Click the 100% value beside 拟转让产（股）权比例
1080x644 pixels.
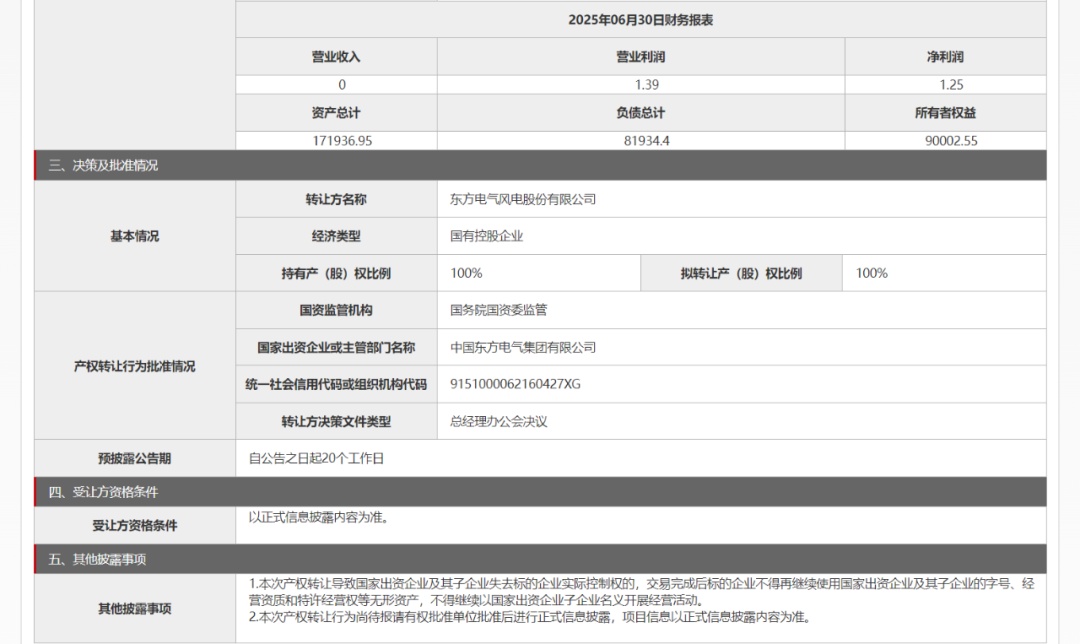click(871, 273)
